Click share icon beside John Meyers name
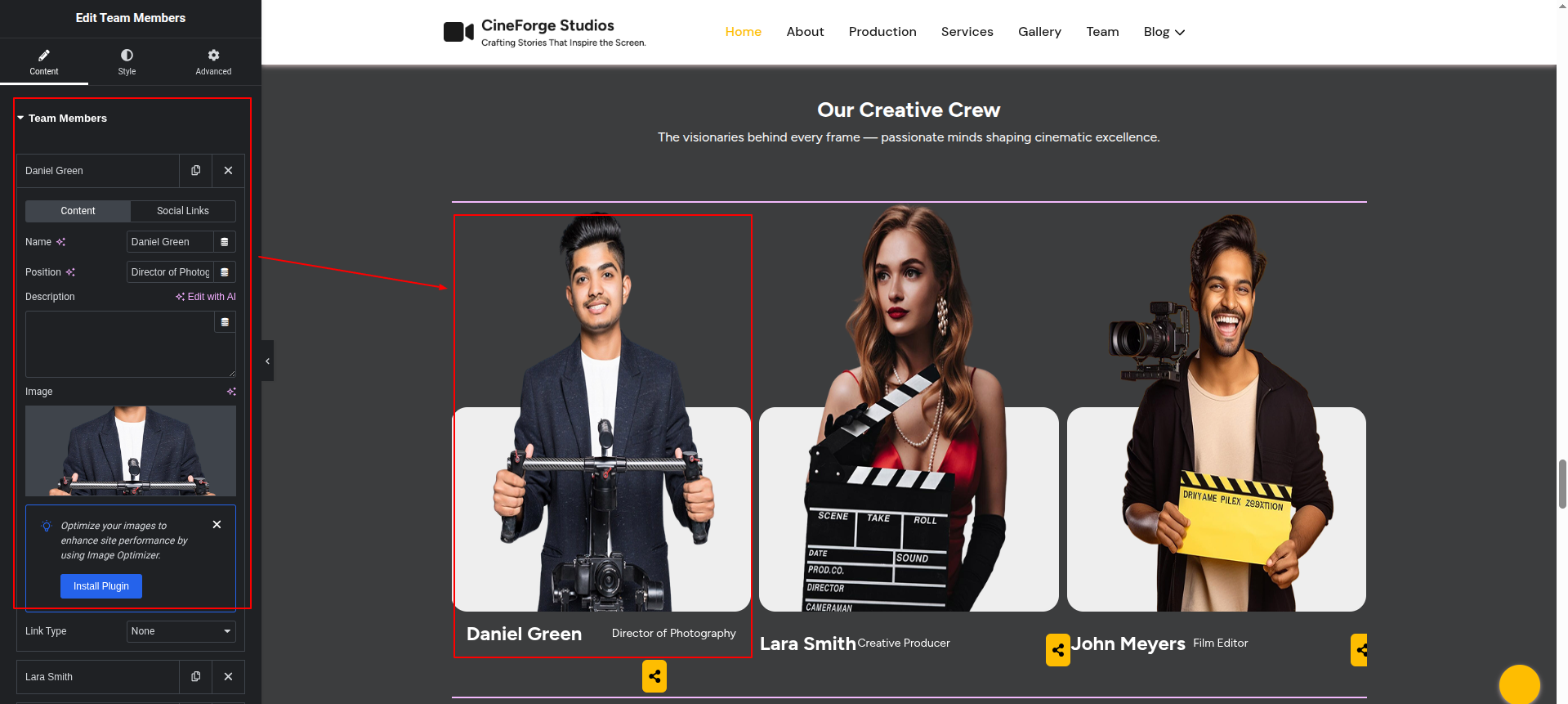Screen dimensions: 1568x704 1057,650
